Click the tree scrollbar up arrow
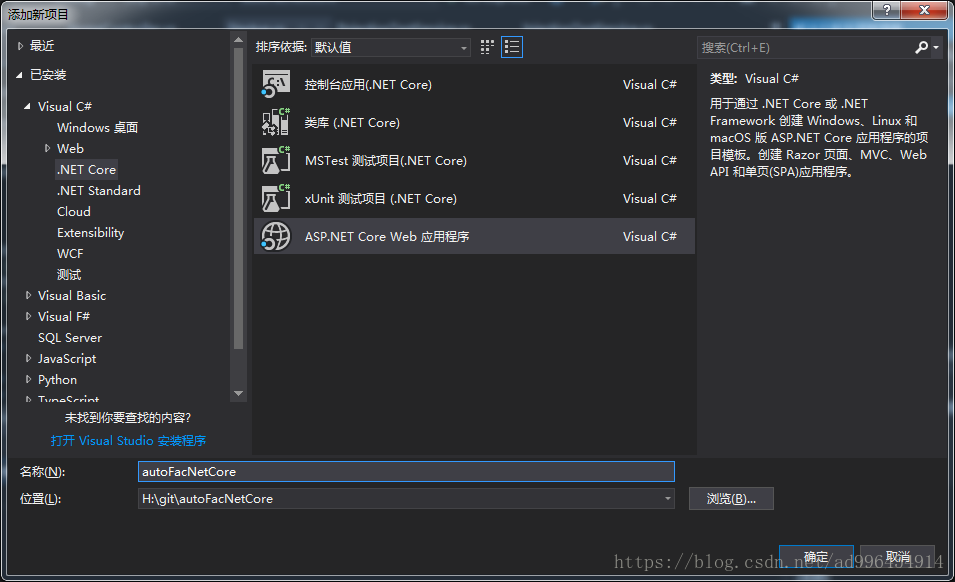 click(x=238, y=40)
